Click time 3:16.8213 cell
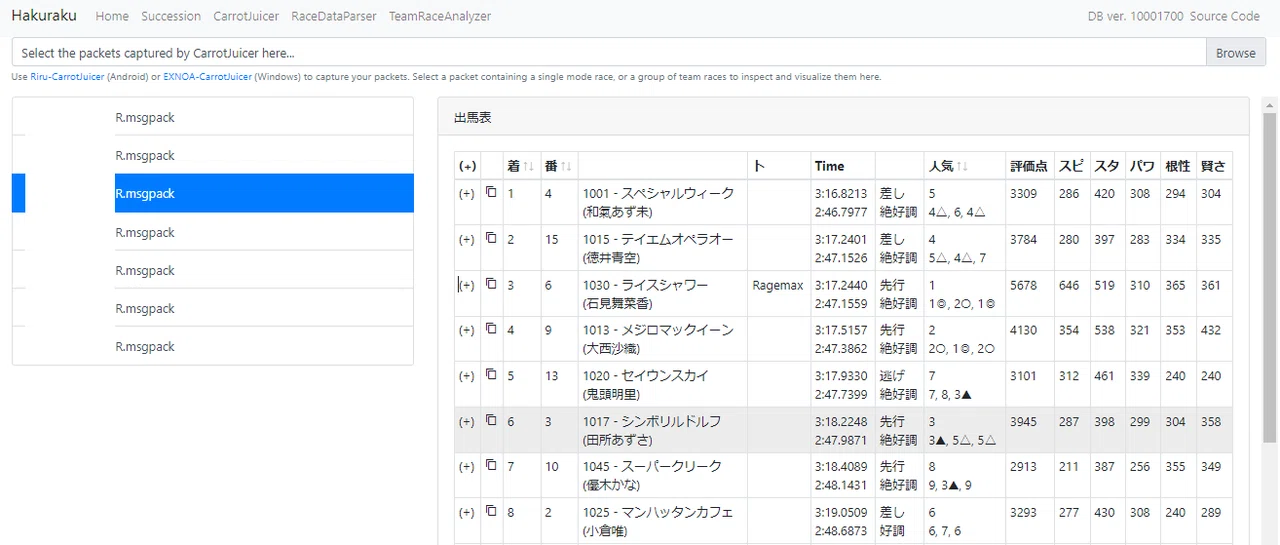1280x545 pixels. pyautogui.click(x=841, y=194)
